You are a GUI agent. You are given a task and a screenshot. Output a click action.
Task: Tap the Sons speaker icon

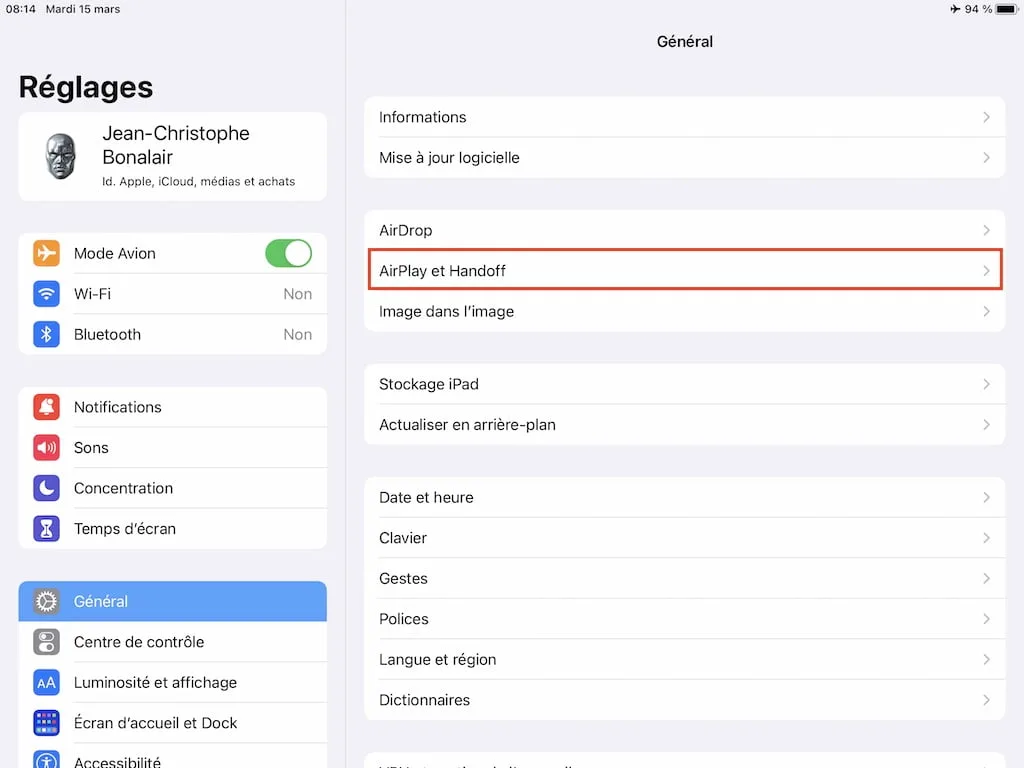[46, 448]
